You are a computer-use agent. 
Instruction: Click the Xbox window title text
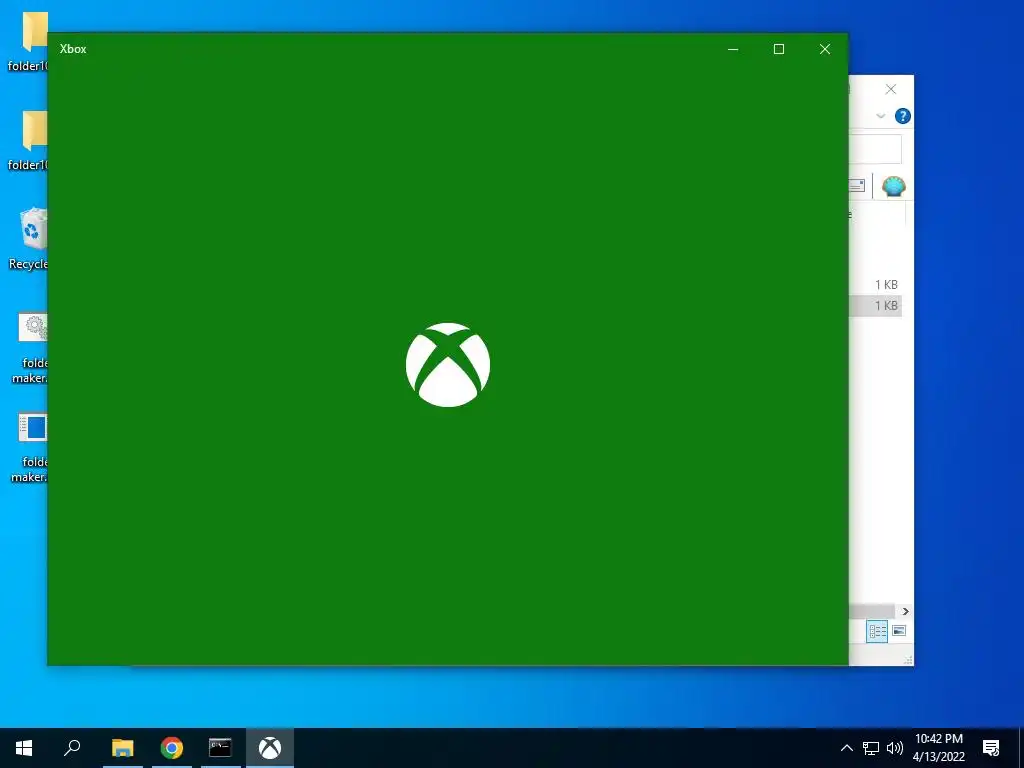72,49
